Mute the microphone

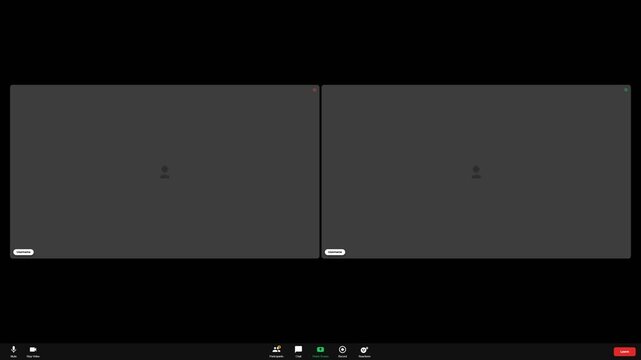click(13, 351)
